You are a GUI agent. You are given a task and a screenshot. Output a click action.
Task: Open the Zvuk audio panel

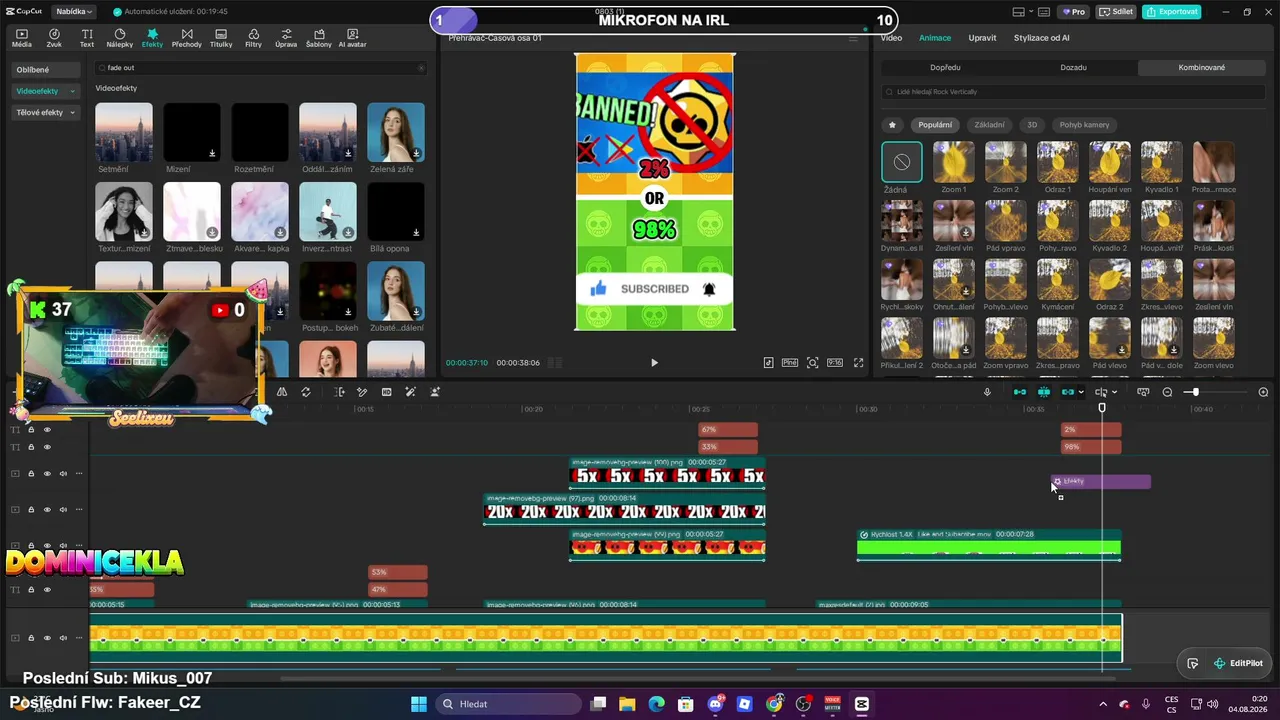(x=54, y=38)
